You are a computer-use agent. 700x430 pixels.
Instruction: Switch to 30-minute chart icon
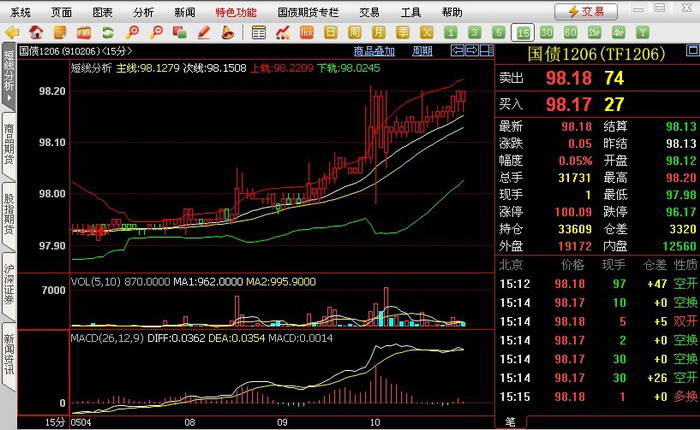(x=546, y=33)
